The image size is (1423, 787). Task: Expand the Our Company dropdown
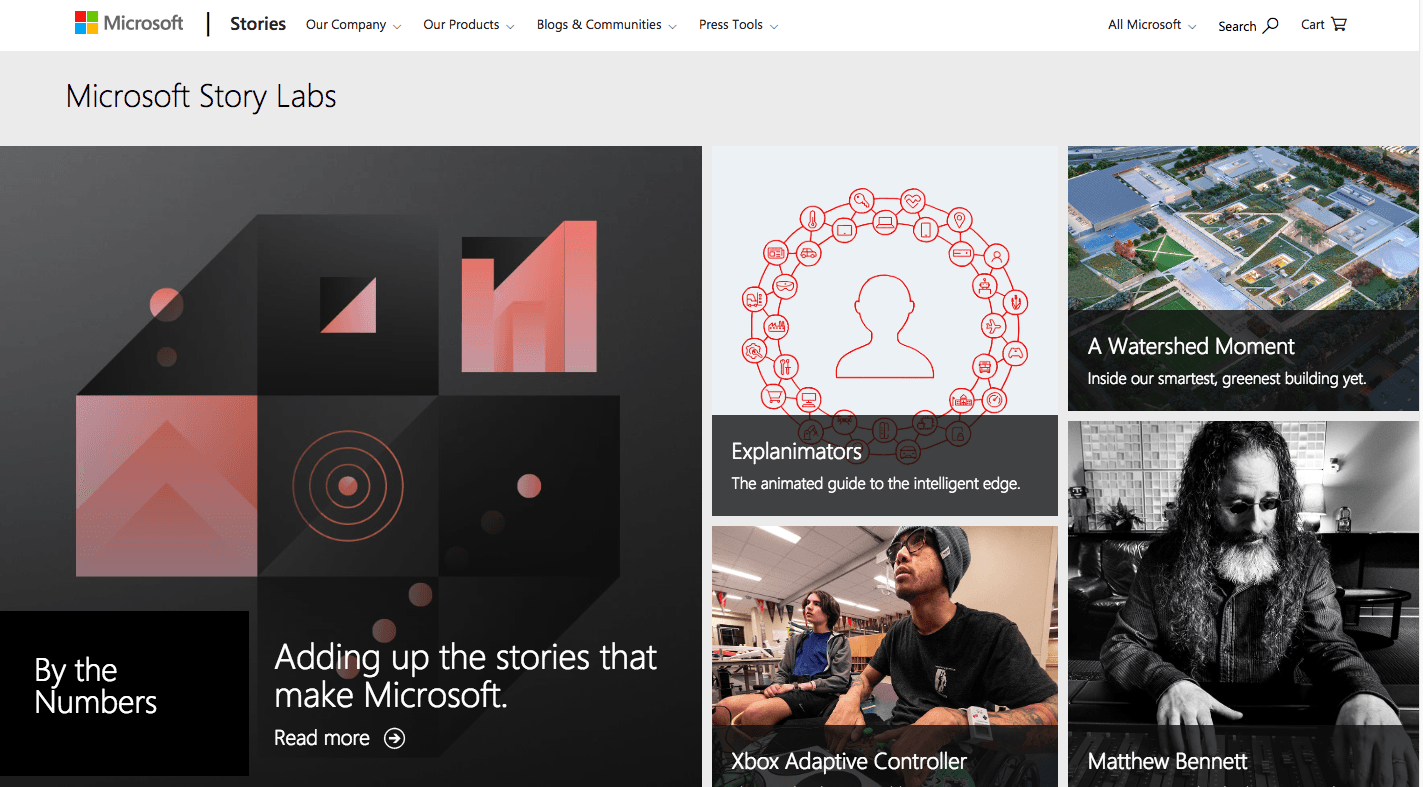coord(353,25)
